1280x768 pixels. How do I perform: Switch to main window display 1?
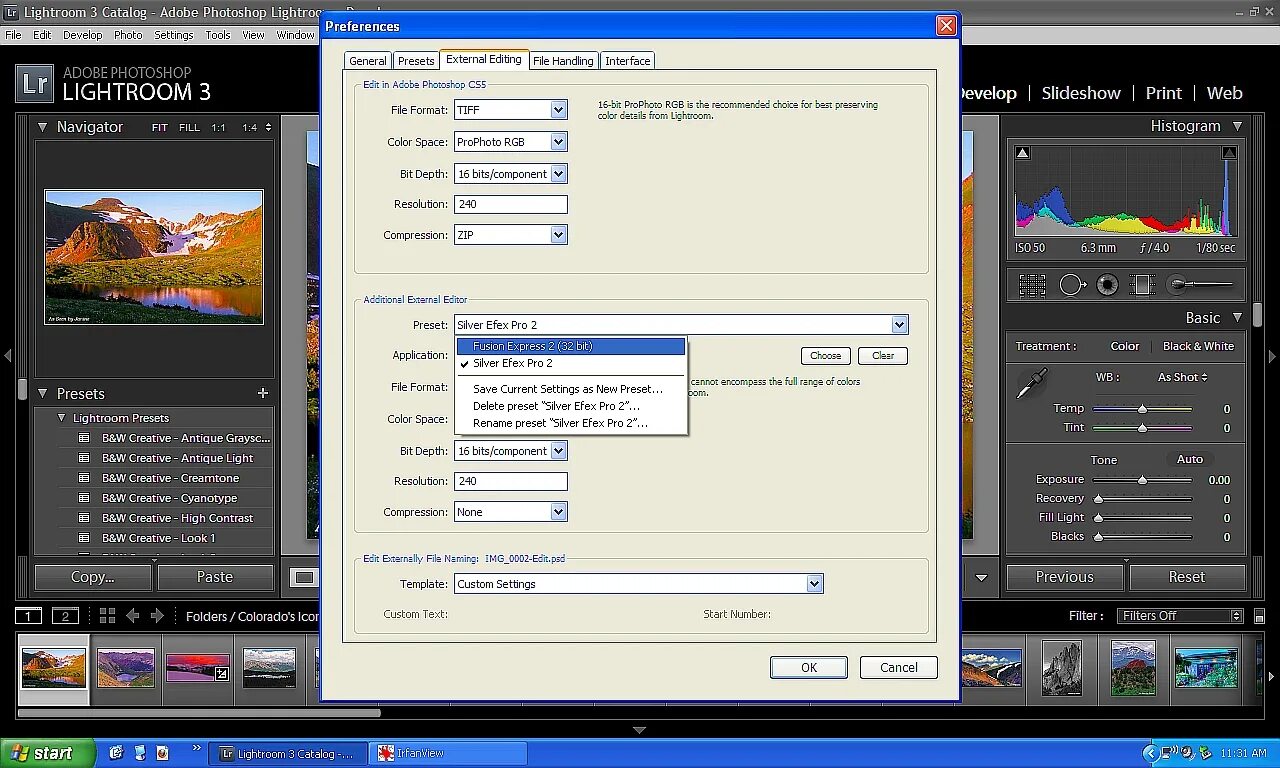pos(29,616)
